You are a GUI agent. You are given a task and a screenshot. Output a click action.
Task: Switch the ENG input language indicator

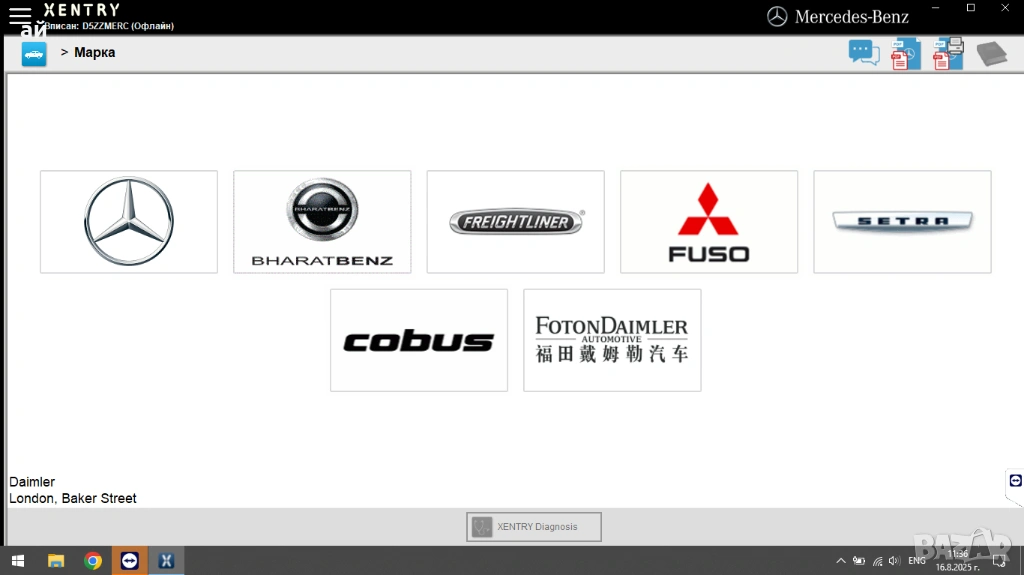[916, 561]
